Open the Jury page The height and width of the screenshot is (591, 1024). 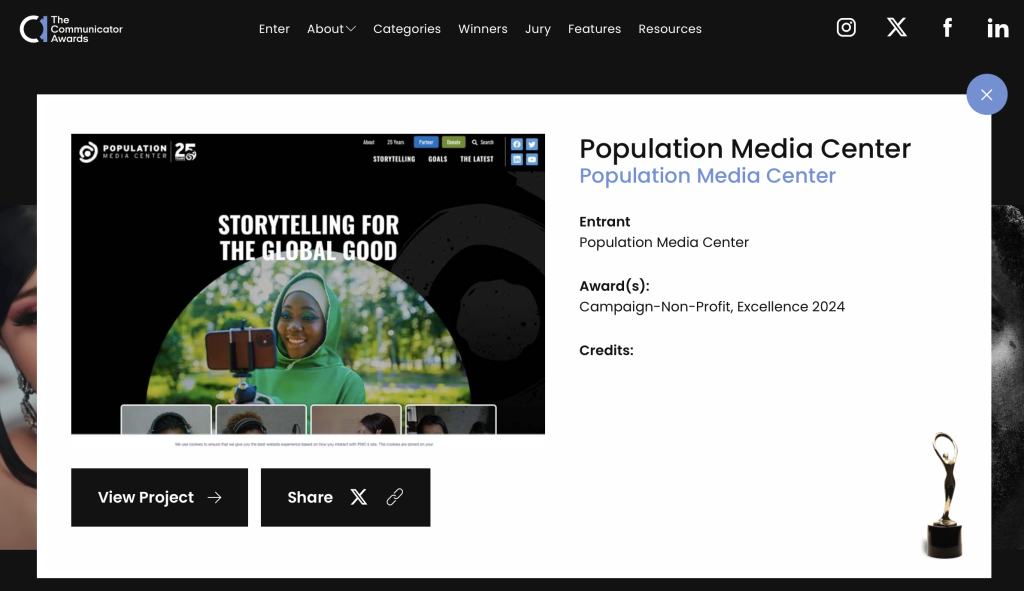coord(537,29)
